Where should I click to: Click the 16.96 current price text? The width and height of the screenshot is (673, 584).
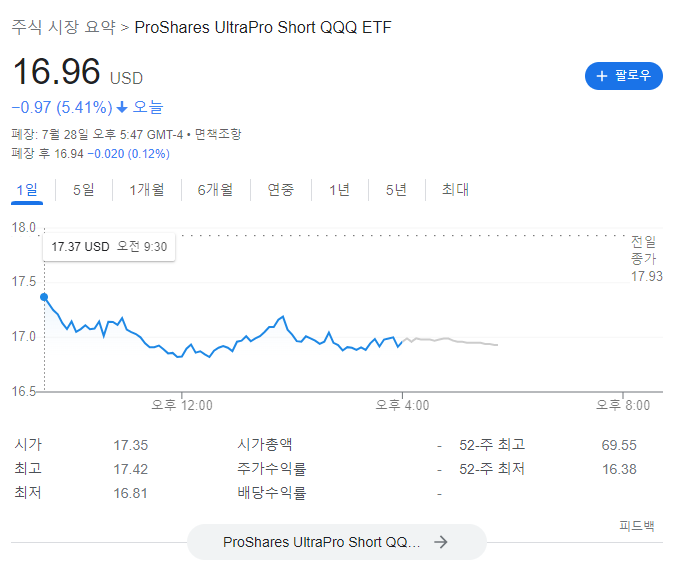[x=57, y=71]
